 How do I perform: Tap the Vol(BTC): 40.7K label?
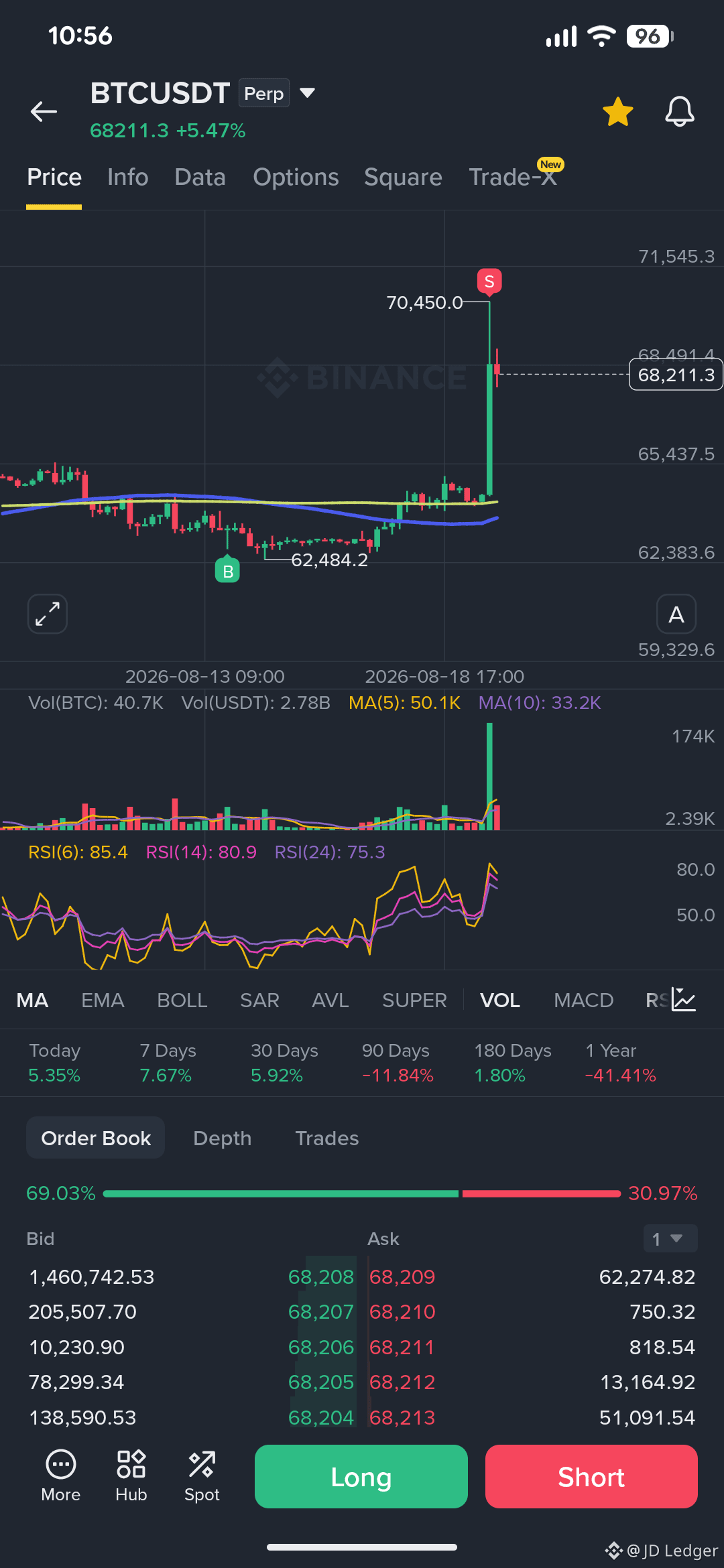pos(96,703)
